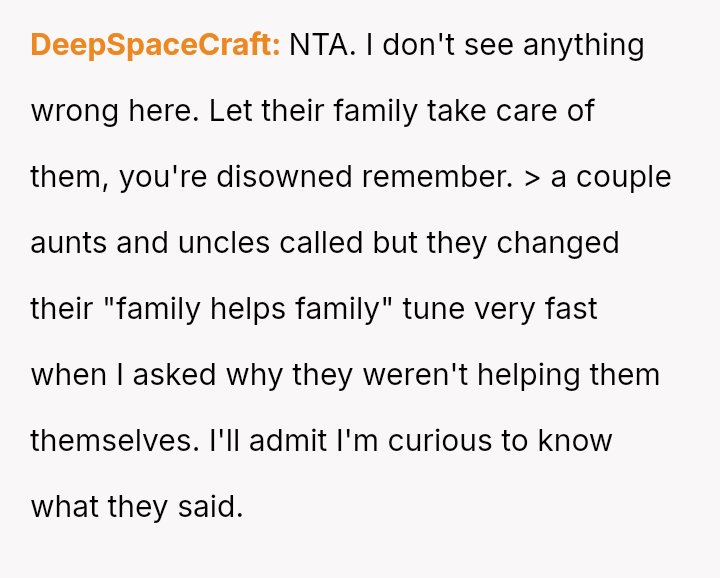Image resolution: width=720 pixels, height=578 pixels.
Task: Click the closing text "what they said."
Action: pos(137,507)
